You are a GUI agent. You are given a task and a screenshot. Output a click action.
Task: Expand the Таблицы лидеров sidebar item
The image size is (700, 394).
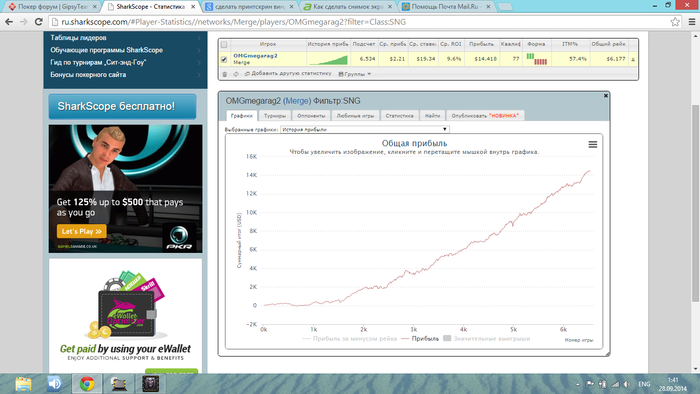coord(125,38)
